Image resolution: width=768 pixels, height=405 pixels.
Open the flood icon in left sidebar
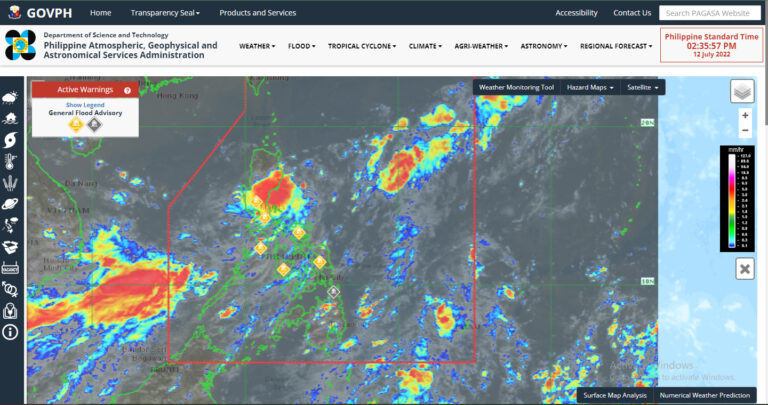point(10,117)
